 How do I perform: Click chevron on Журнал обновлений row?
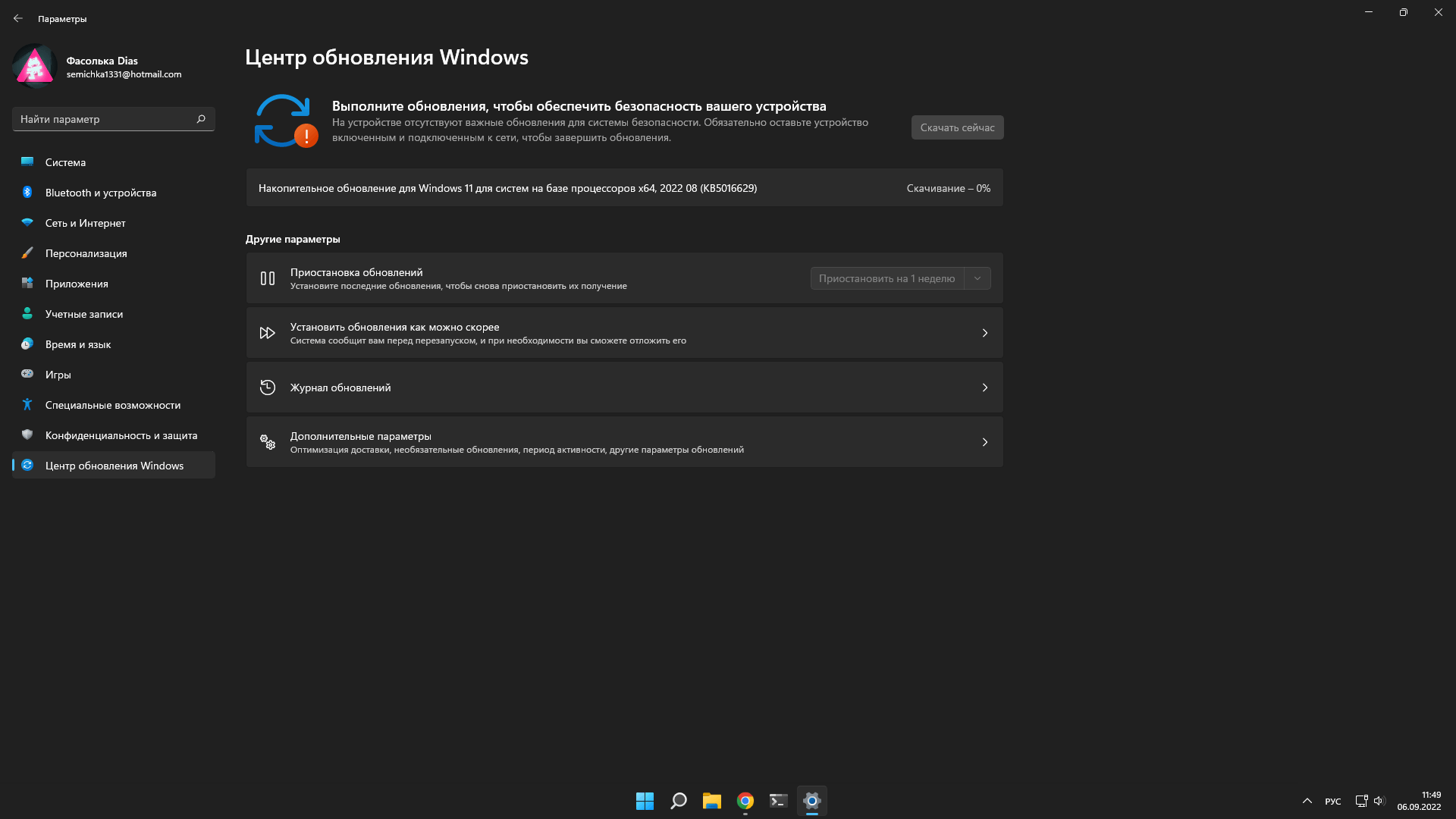(x=984, y=388)
